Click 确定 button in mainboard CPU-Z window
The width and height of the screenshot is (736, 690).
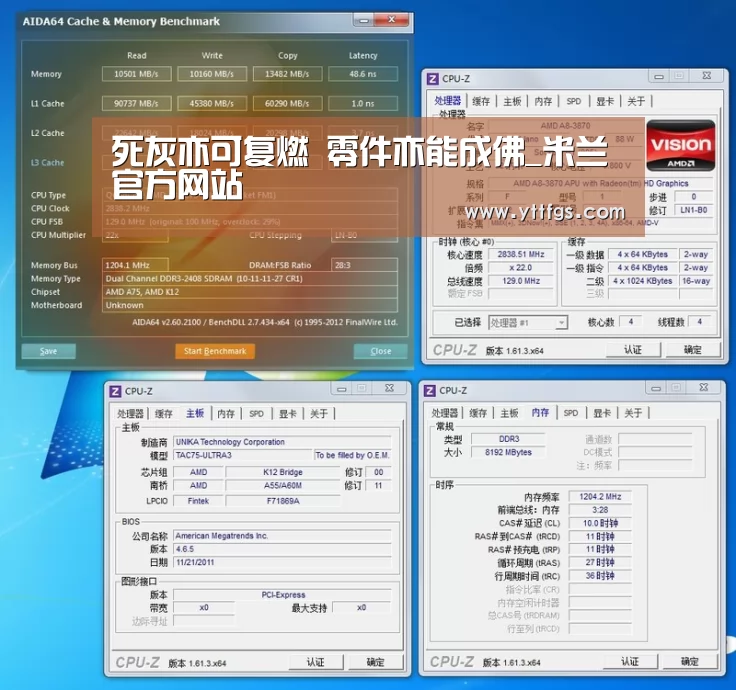(x=375, y=662)
